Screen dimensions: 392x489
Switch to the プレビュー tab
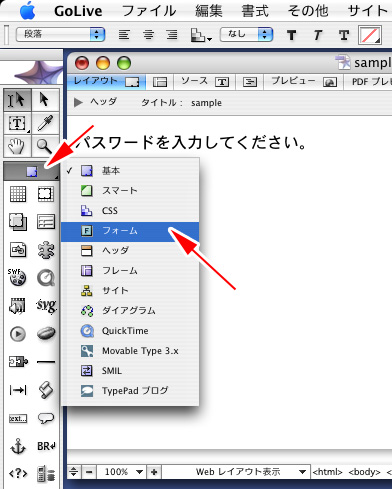point(304,82)
